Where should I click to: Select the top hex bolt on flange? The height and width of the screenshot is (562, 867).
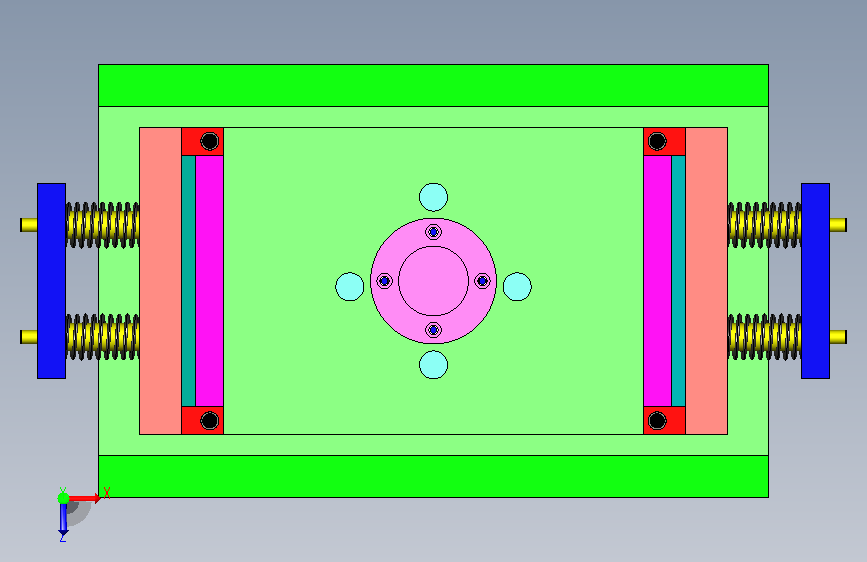click(434, 232)
